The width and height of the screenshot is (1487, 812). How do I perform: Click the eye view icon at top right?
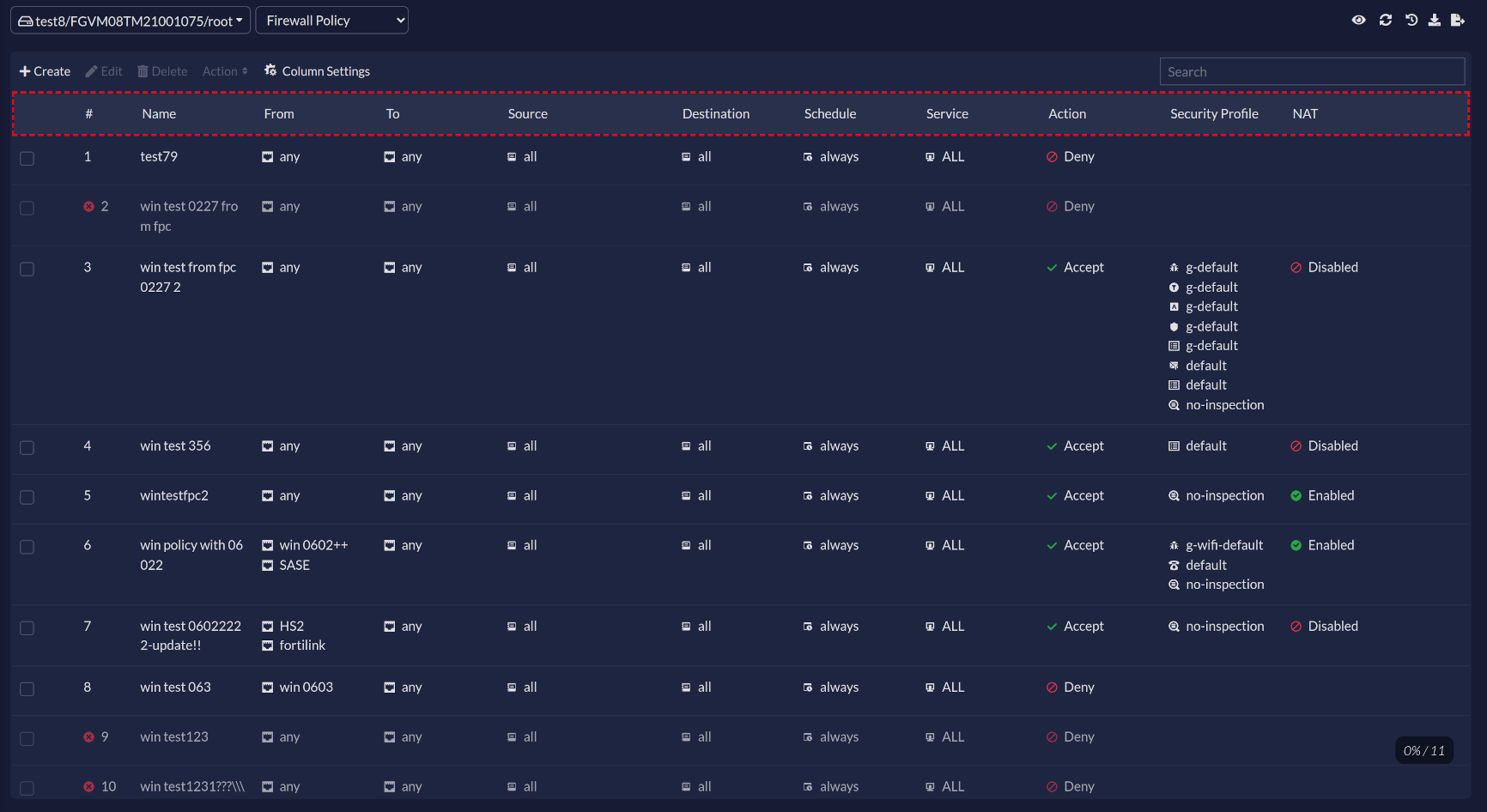1358,20
